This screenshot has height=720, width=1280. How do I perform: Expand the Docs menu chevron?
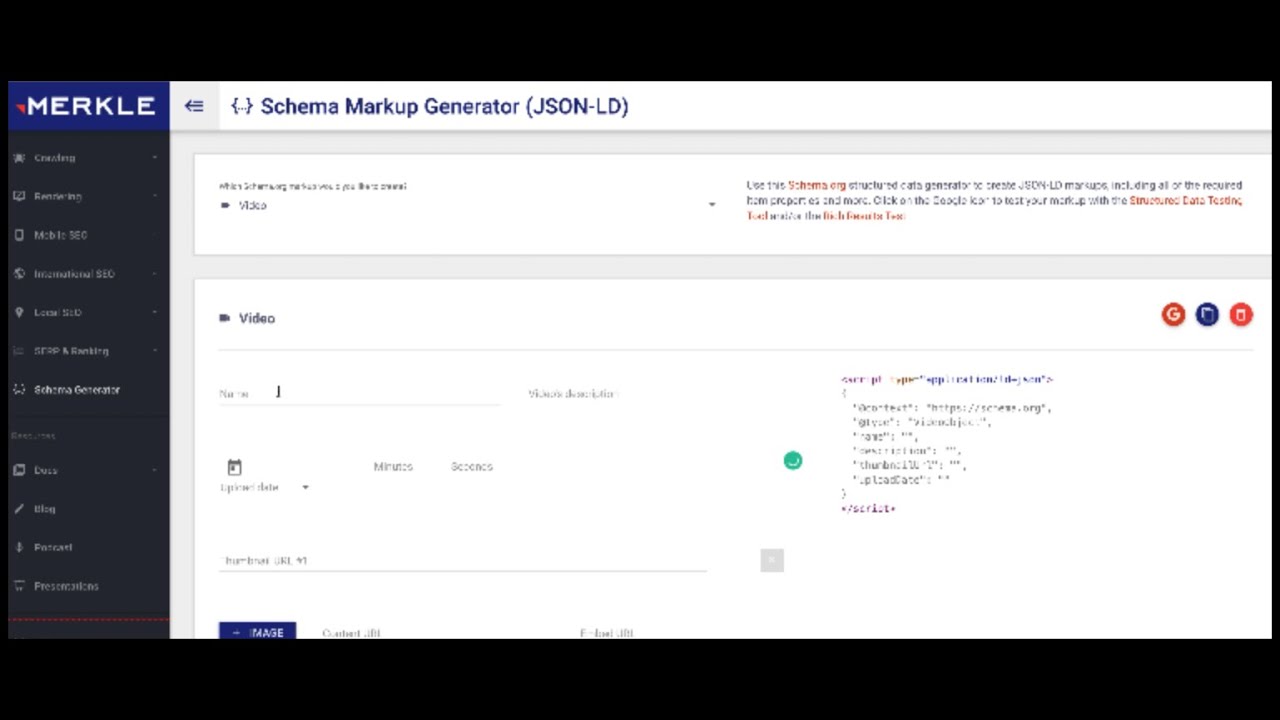[154, 470]
